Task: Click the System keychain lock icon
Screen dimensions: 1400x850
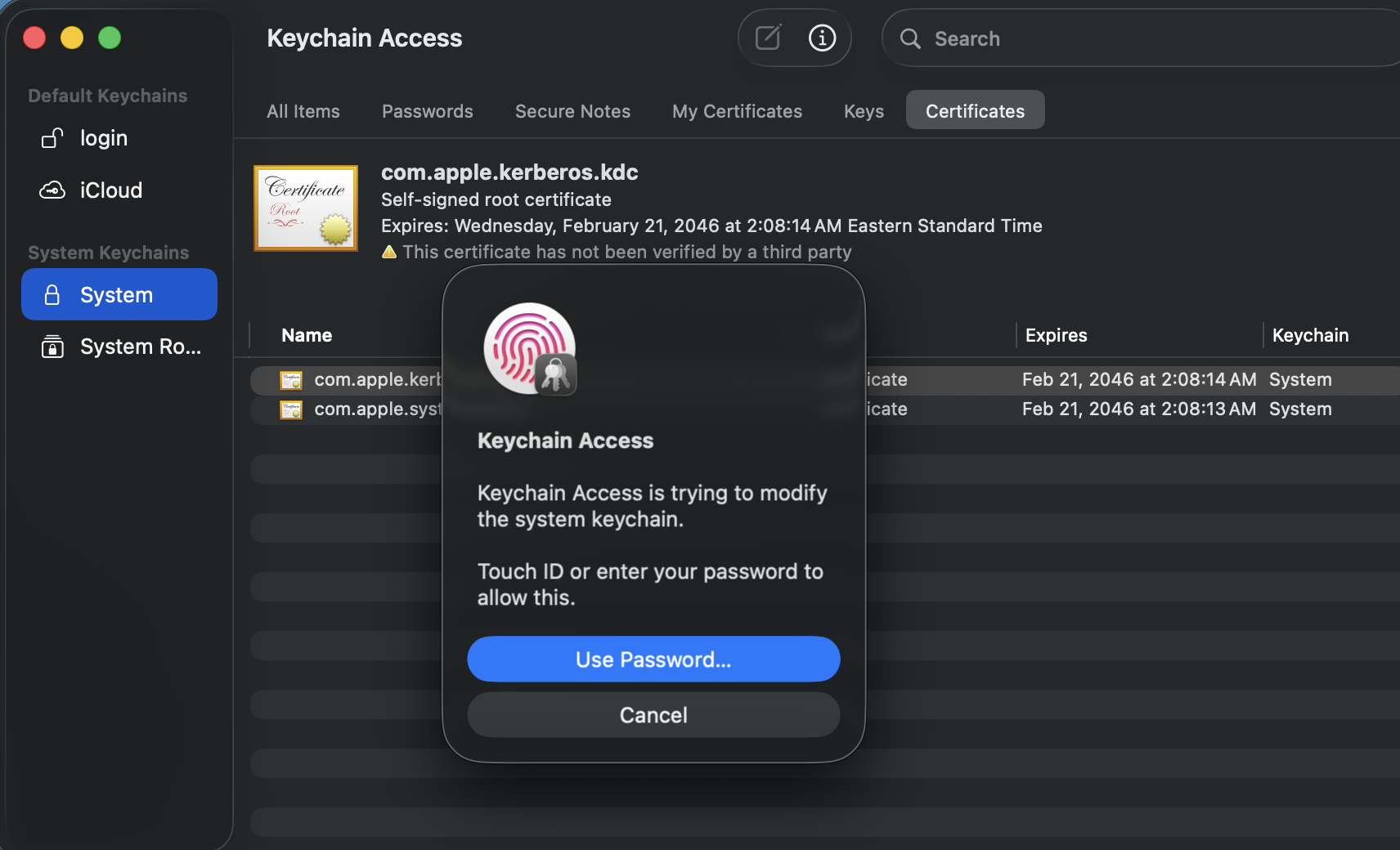Action: click(52, 295)
